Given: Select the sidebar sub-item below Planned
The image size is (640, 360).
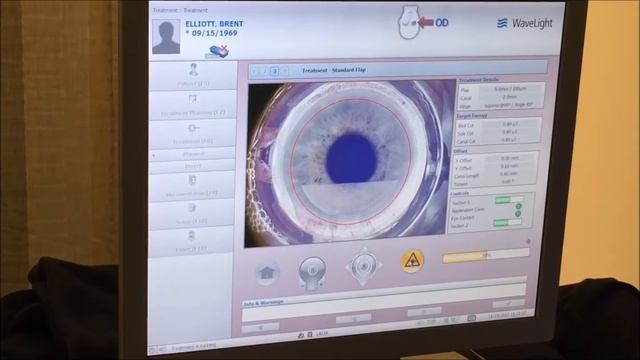Looking at the screenshot, I should point(192,166).
